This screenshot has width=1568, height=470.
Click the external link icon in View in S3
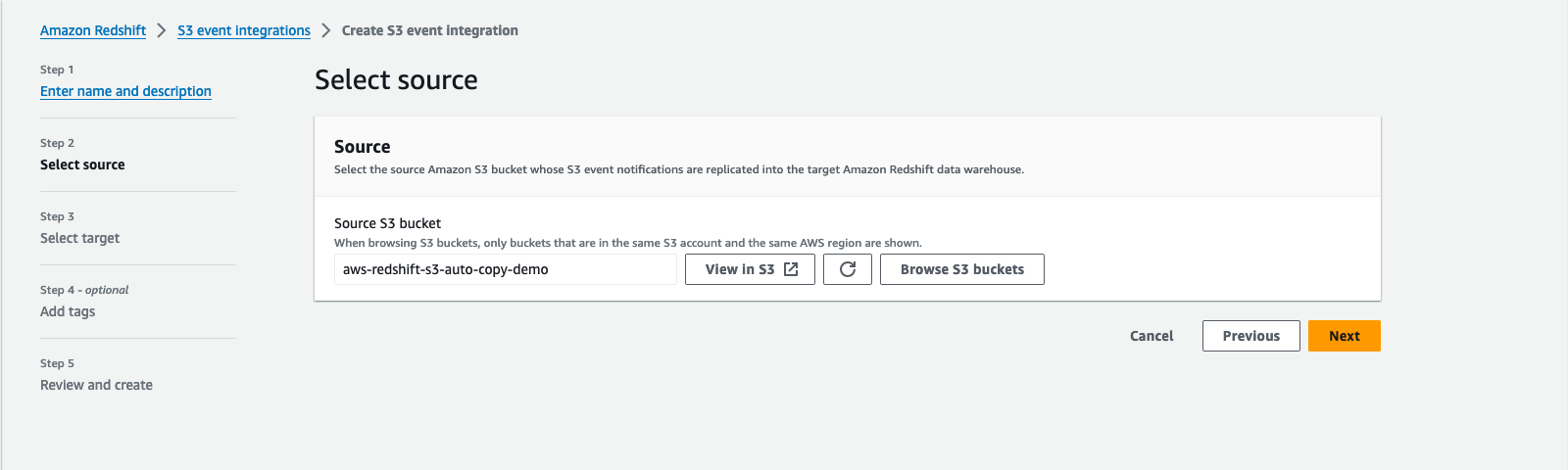coord(791,269)
